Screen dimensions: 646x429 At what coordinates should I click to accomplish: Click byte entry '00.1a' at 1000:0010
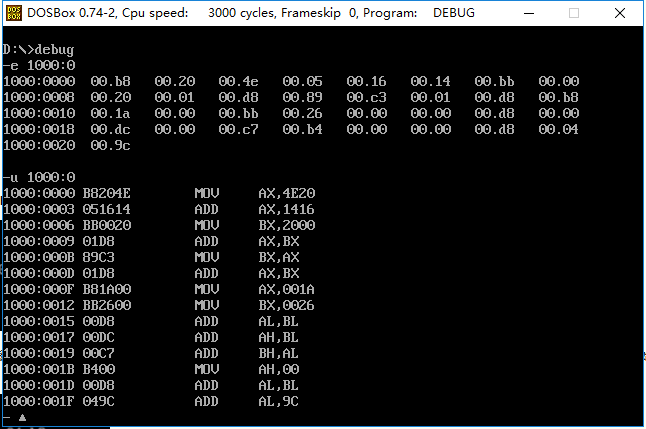[x=110, y=113]
